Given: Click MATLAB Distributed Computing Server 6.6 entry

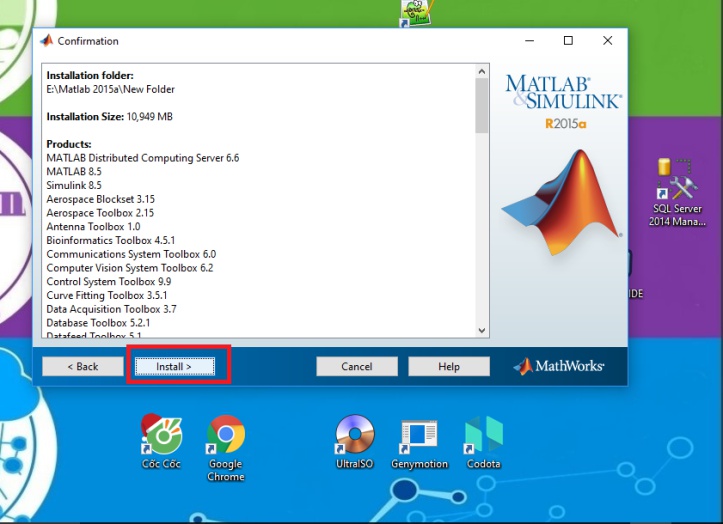Looking at the screenshot, I should tap(142, 158).
